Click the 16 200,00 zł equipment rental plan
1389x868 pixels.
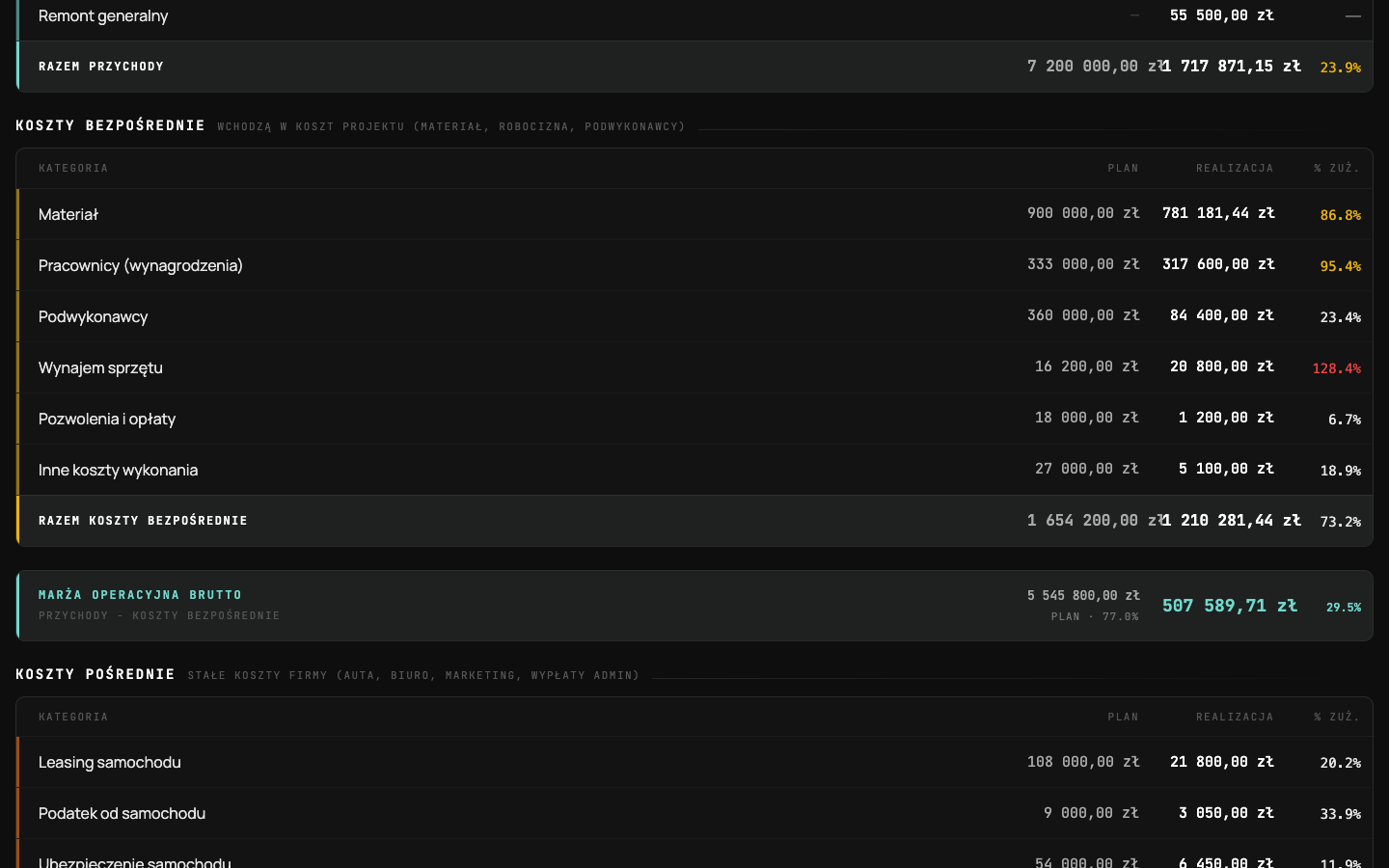(x=1087, y=366)
